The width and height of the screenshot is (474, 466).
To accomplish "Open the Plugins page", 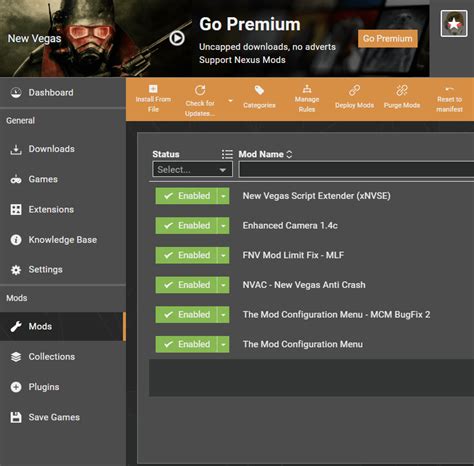I will tap(63, 387).
